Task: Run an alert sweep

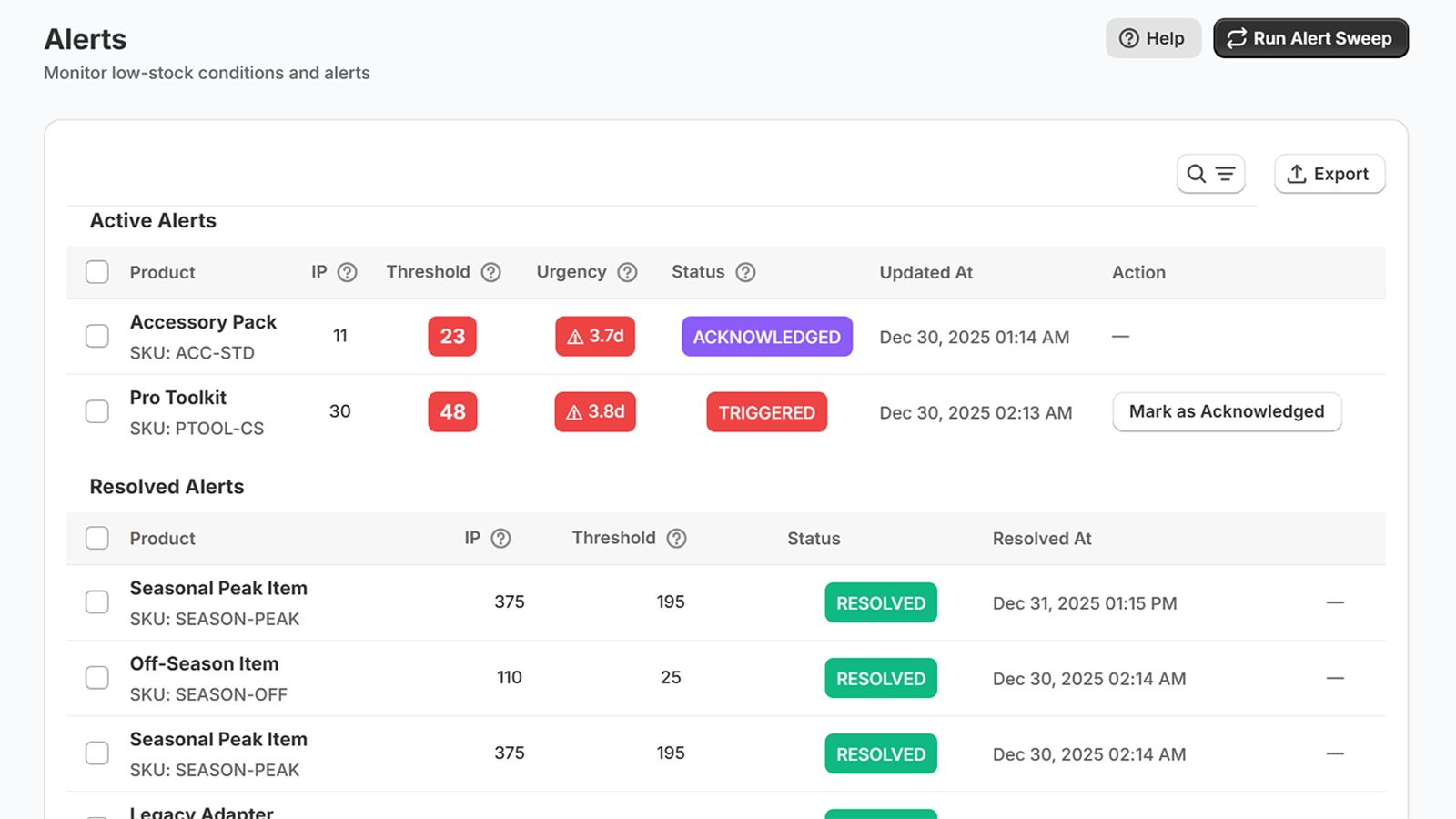Action: tap(1310, 38)
